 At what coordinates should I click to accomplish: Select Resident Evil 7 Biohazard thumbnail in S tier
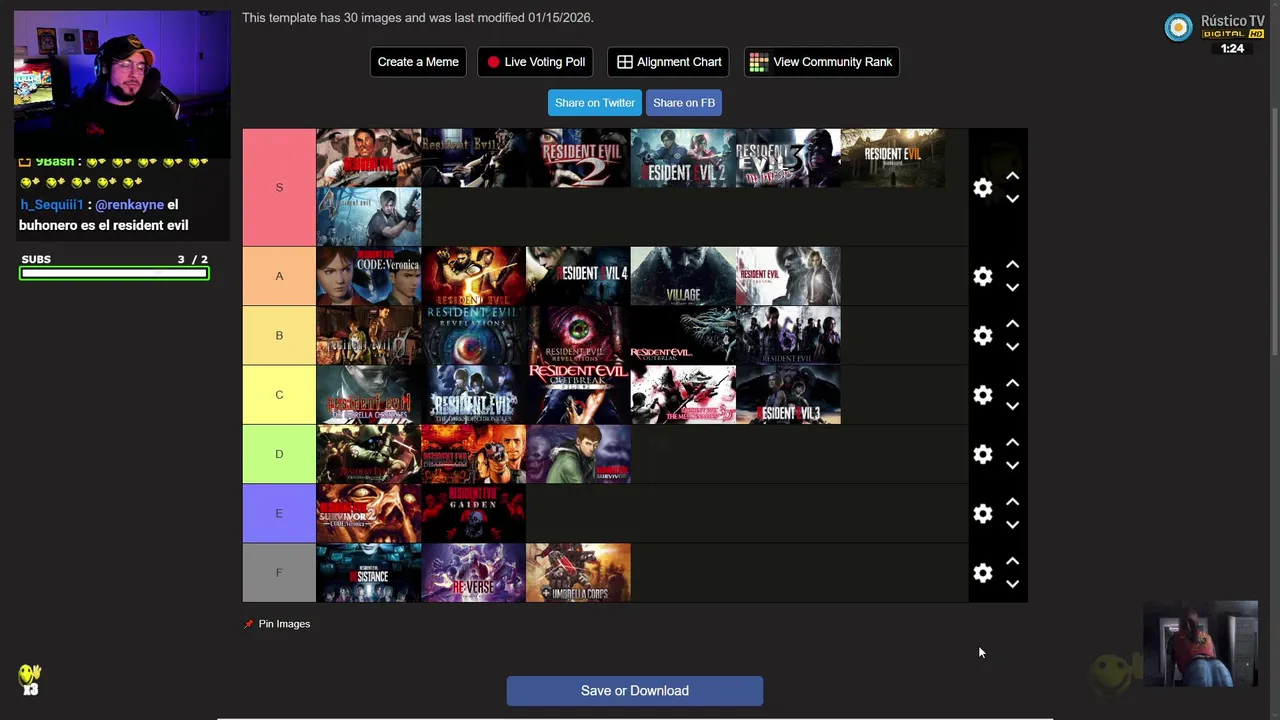[893, 158]
